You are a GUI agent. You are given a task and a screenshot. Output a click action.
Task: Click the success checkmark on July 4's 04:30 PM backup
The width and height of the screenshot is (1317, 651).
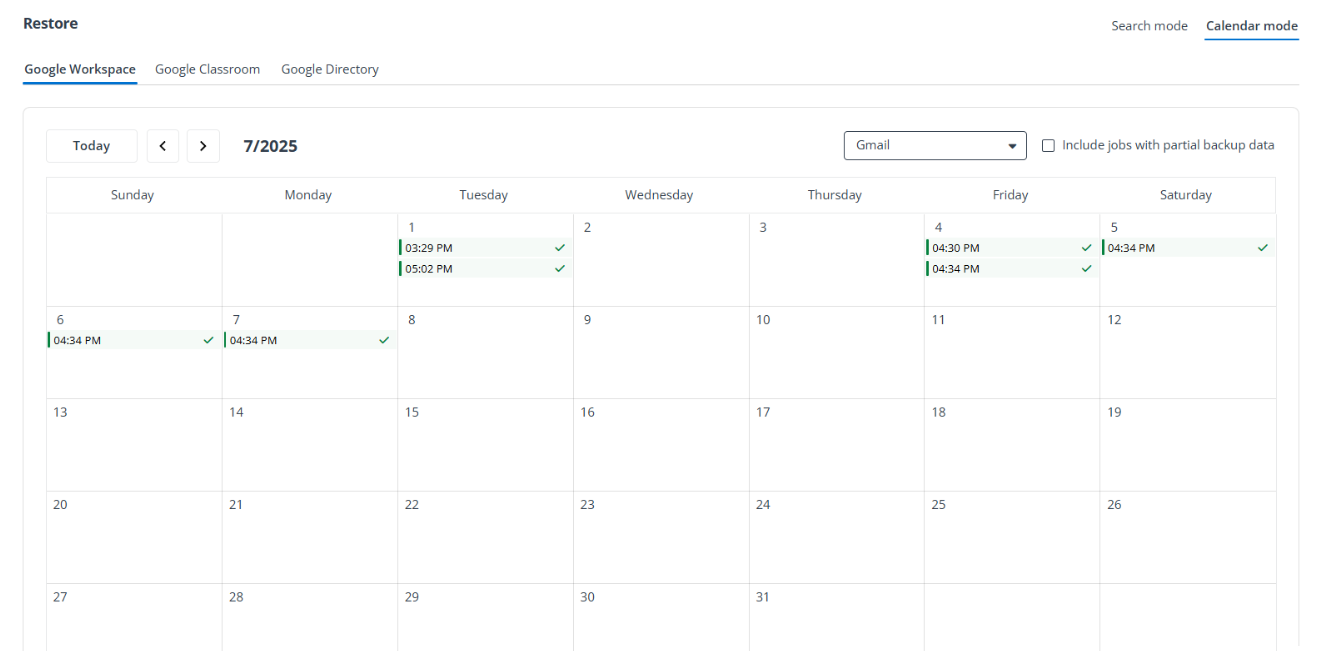pyautogui.click(x=1086, y=247)
